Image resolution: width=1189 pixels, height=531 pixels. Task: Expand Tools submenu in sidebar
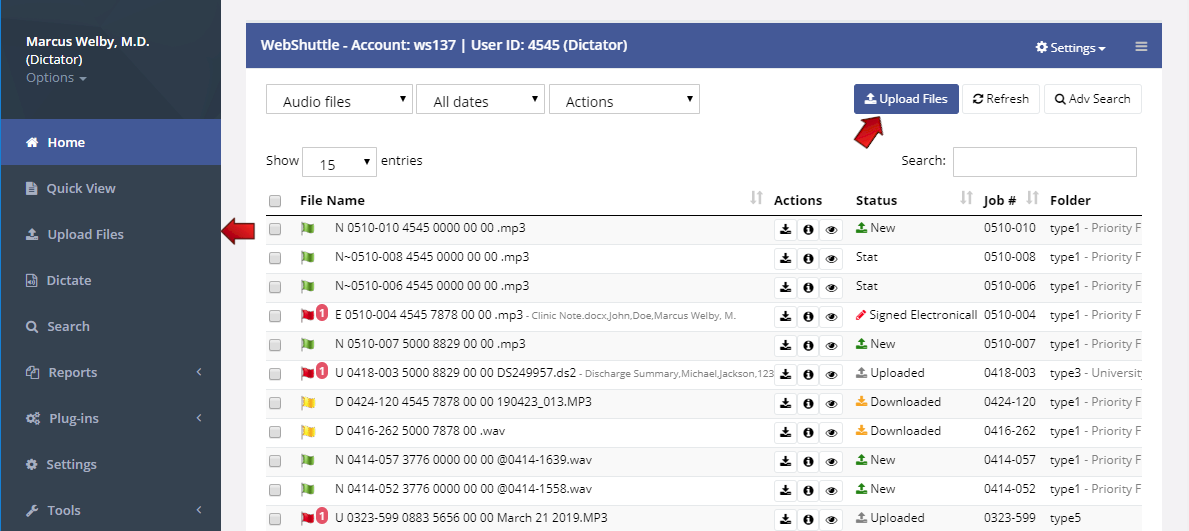(111, 511)
